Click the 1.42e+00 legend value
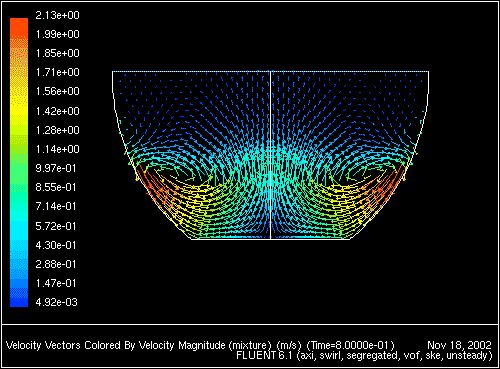This screenshot has width=500, height=369. [57, 111]
